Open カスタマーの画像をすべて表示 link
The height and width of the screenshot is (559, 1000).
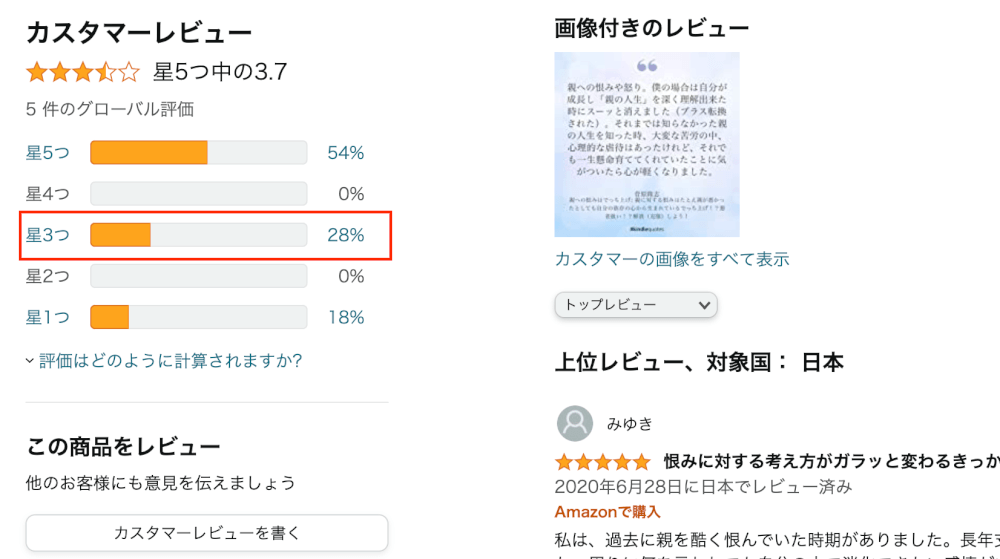tap(672, 259)
